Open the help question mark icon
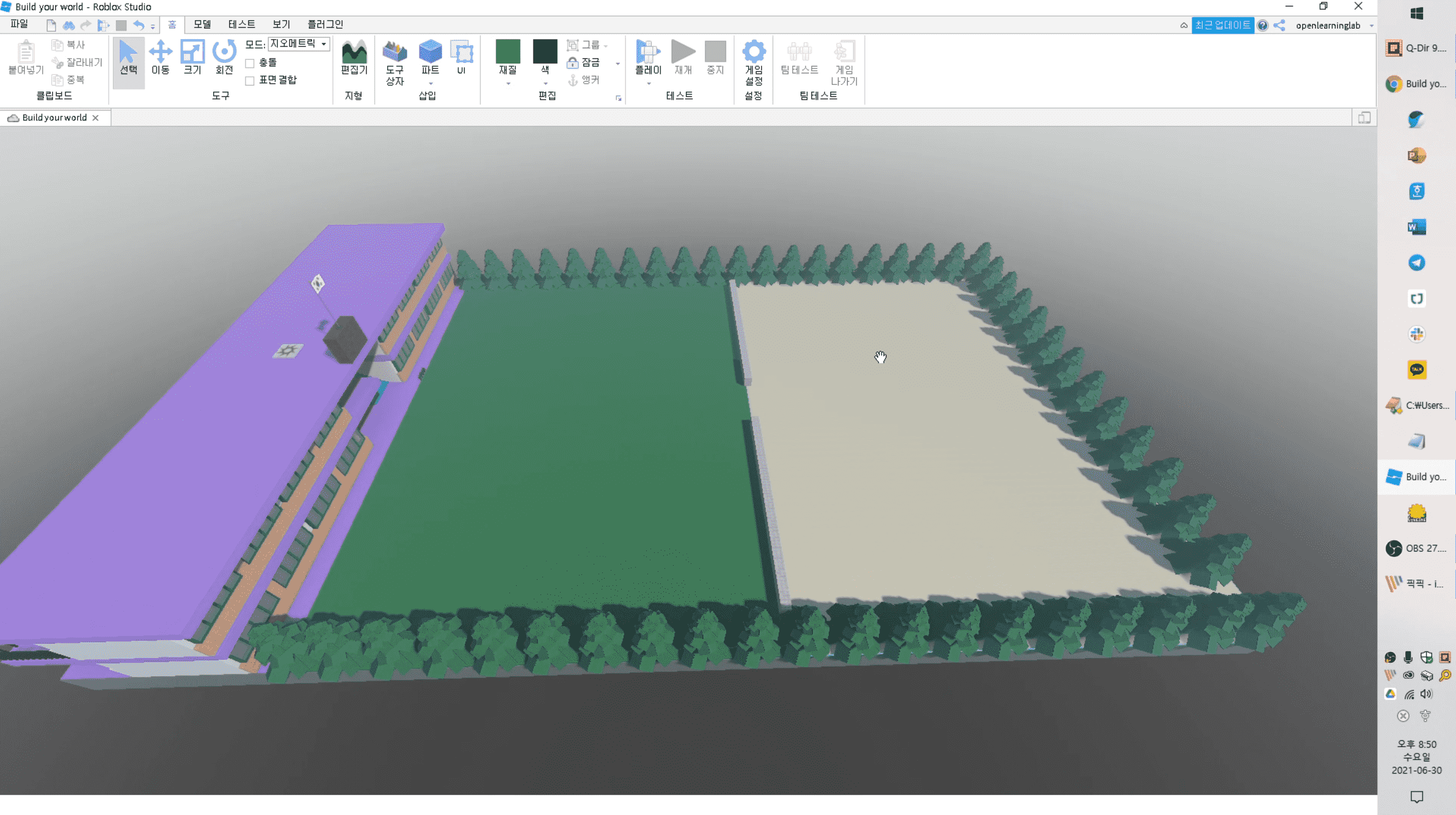 coord(1262,25)
